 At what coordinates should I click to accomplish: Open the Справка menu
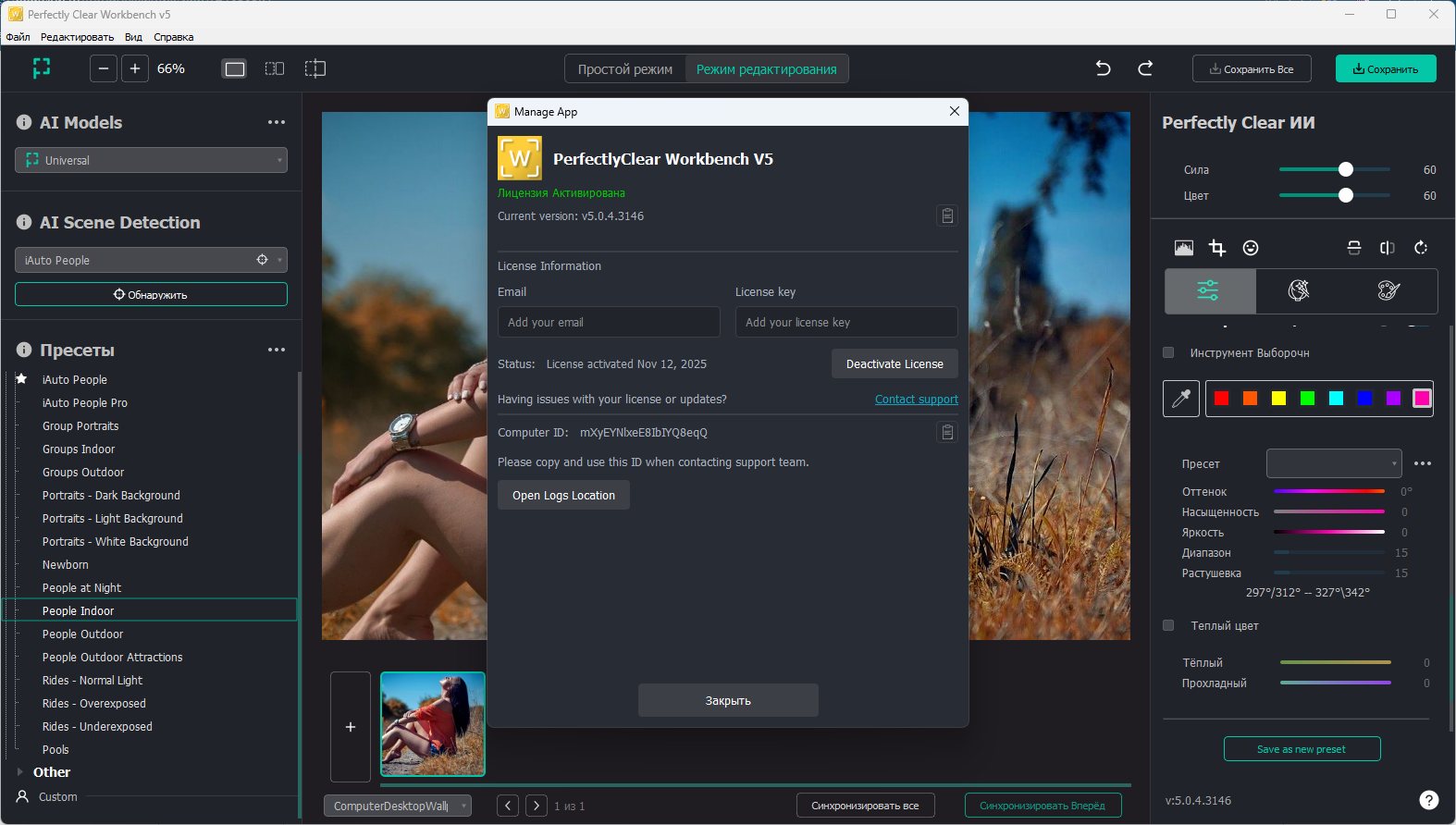pyautogui.click(x=173, y=37)
